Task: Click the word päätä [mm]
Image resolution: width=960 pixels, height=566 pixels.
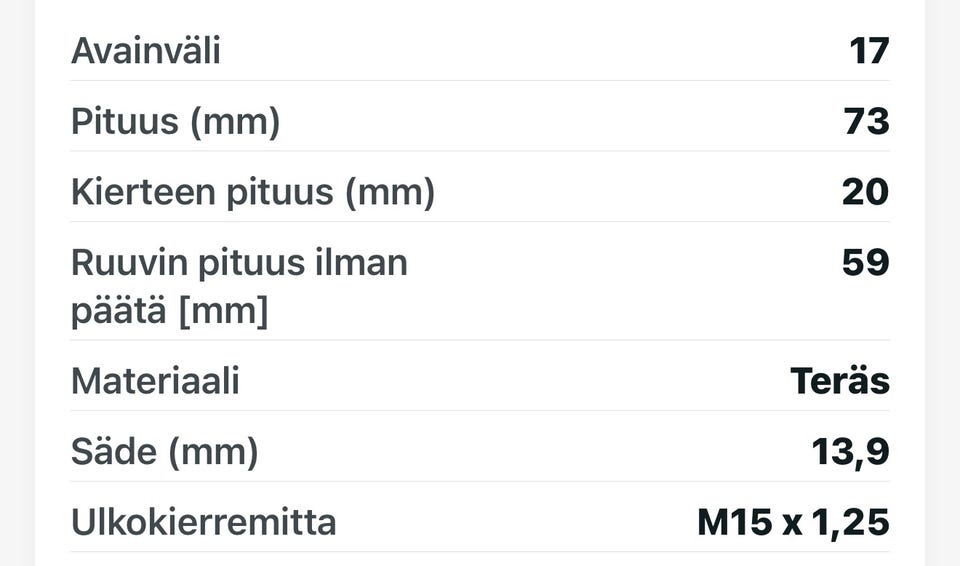Action: [x=170, y=310]
